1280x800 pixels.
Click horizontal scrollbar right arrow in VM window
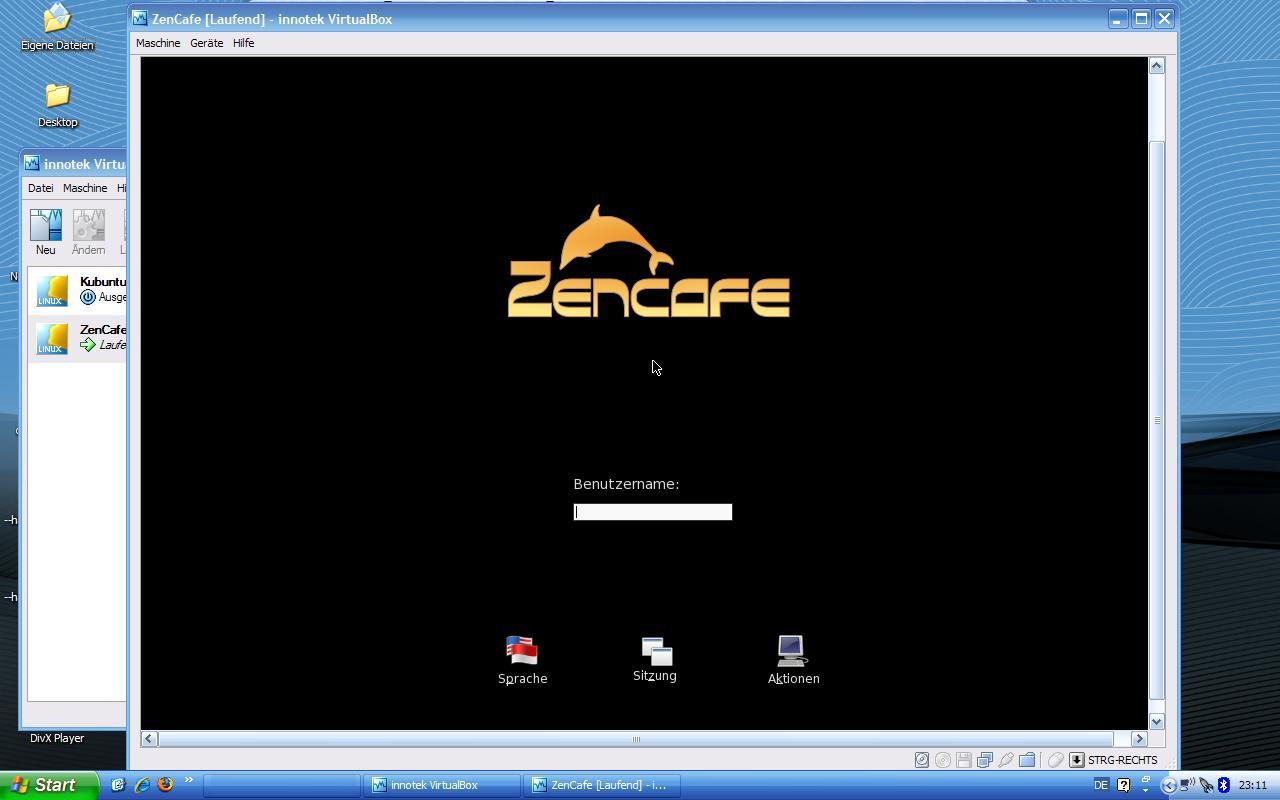tap(1139, 739)
